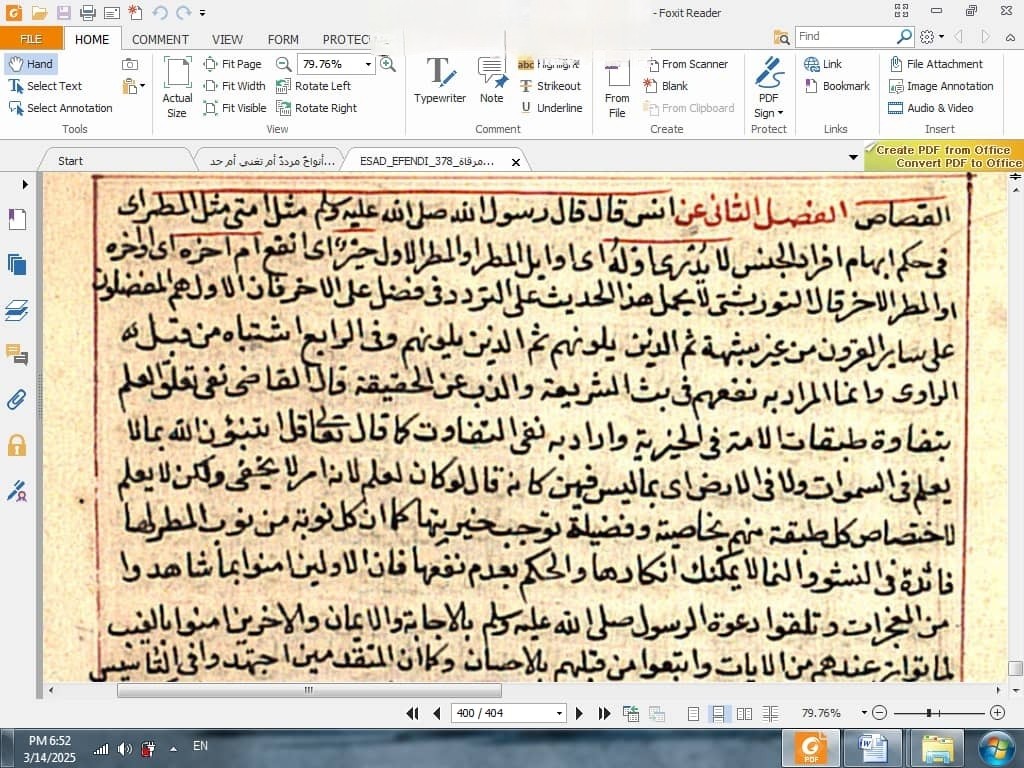
Task: Click the Zoom In magnifier icon
Action: point(387,64)
